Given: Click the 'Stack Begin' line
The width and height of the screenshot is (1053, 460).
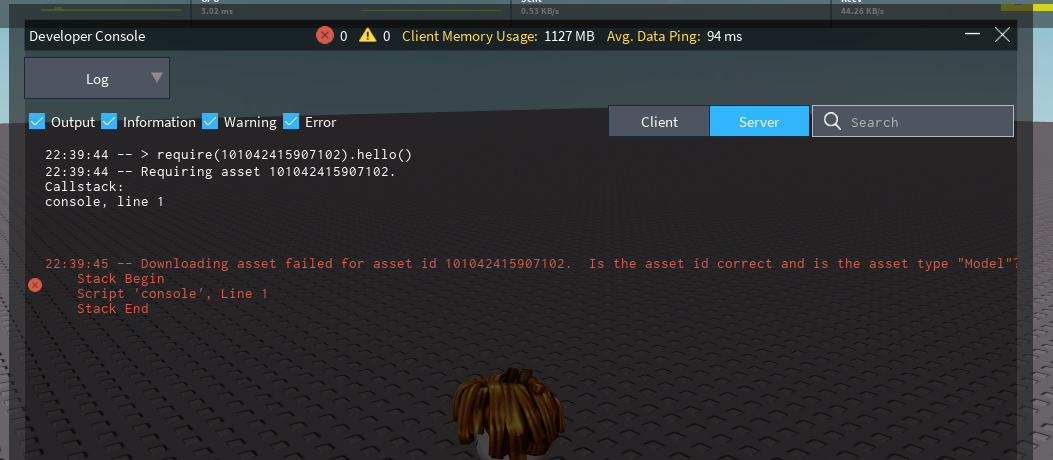Looking at the screenshot, I should [121, 279].
